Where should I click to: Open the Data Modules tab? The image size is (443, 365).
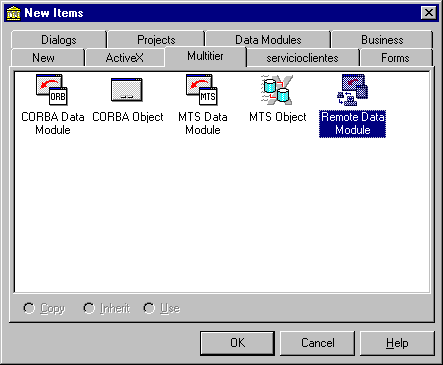[268, 40]
